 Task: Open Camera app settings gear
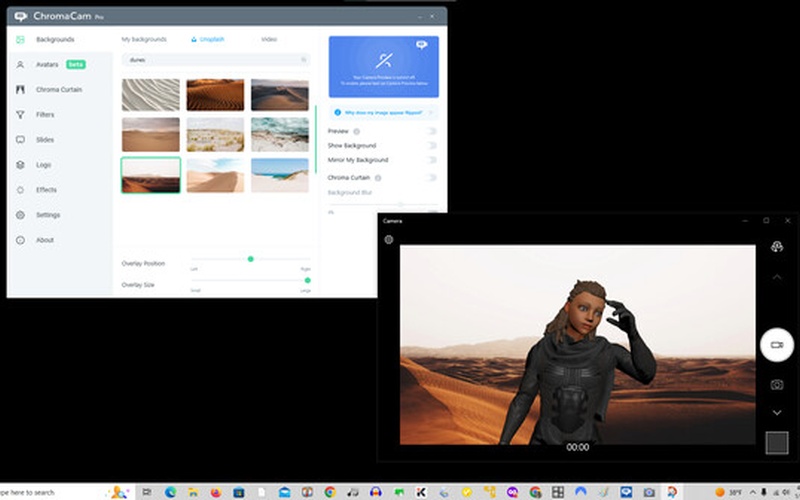389,239
